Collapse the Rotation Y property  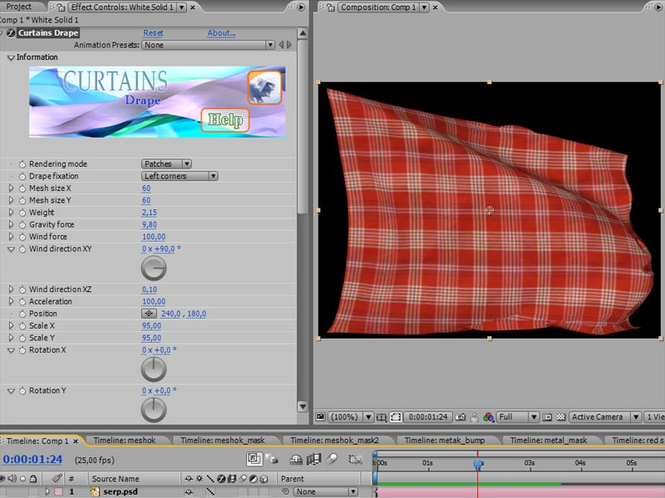click(x=11, y=391)
